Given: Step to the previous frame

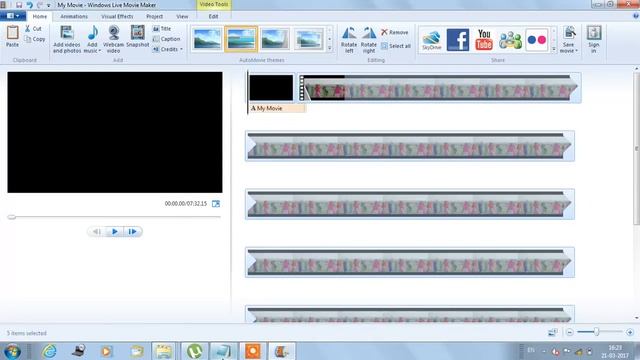Looking at the screenshot, I should tap(97, 232).
